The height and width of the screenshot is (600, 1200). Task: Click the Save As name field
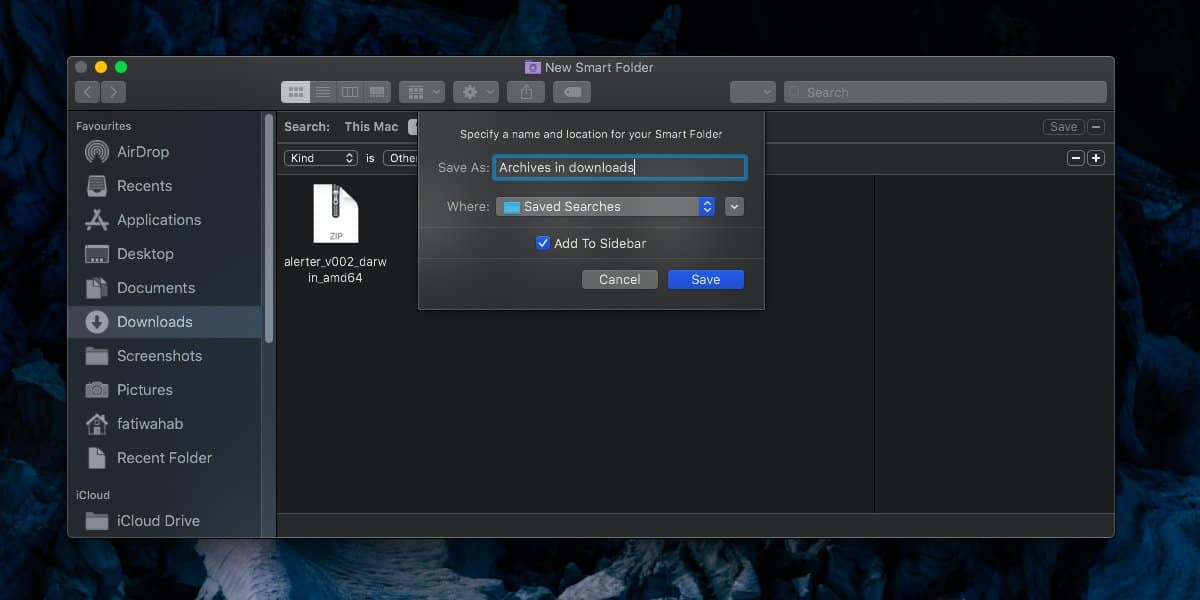(x=620, y=167)
